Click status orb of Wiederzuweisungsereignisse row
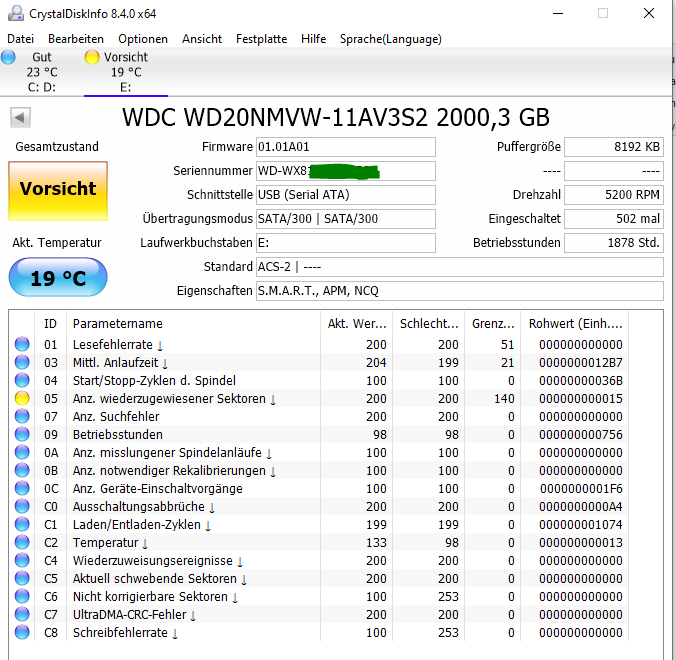The height and width of the screenshot is (660, 676). pyautogui.click(x=22, y=560)
